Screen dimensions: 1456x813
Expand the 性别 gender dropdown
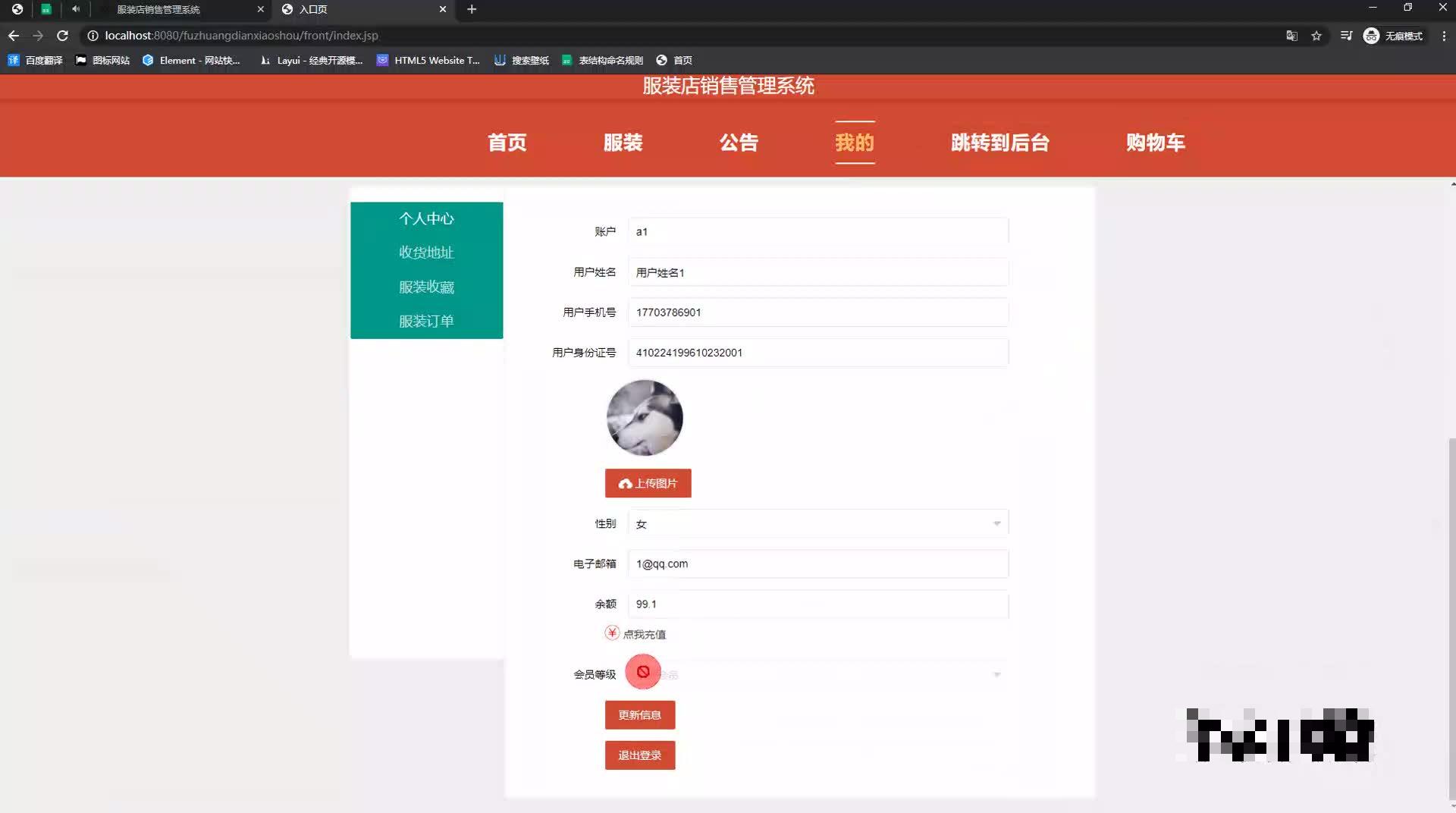pyautogui.click(x=996, y=523)
